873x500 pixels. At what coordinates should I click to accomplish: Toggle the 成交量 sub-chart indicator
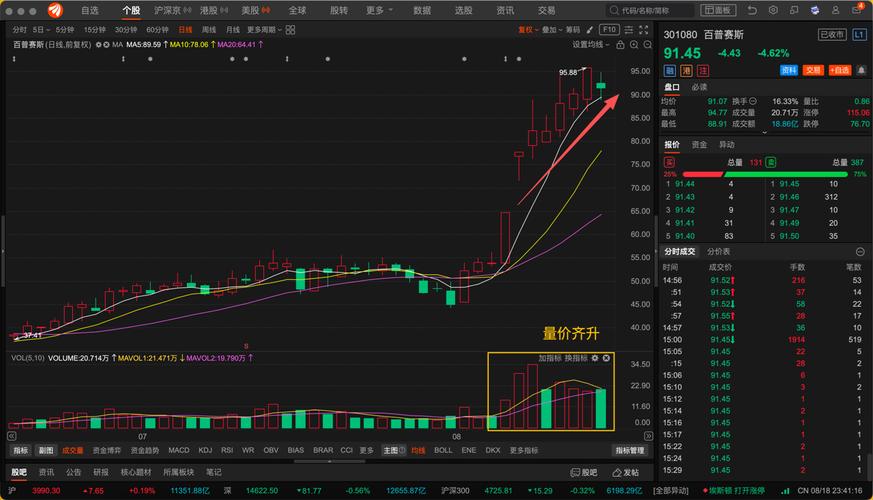click(72, 450)
